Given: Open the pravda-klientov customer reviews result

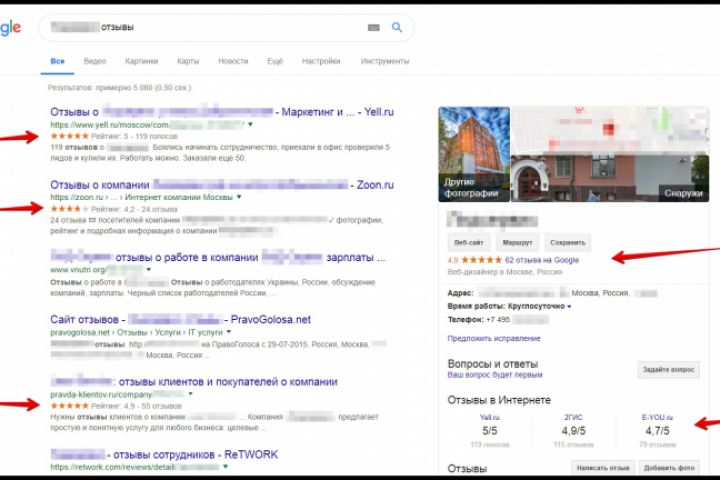Looking at the screenshot, I should pyautogui.click(x=194, y=382).
